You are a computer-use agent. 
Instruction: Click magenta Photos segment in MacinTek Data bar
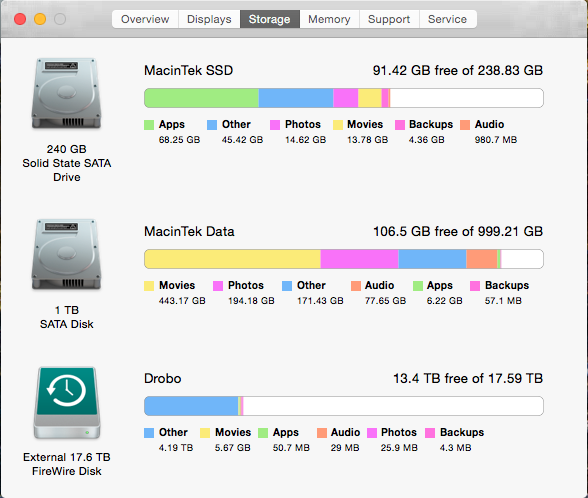point(359,259)
